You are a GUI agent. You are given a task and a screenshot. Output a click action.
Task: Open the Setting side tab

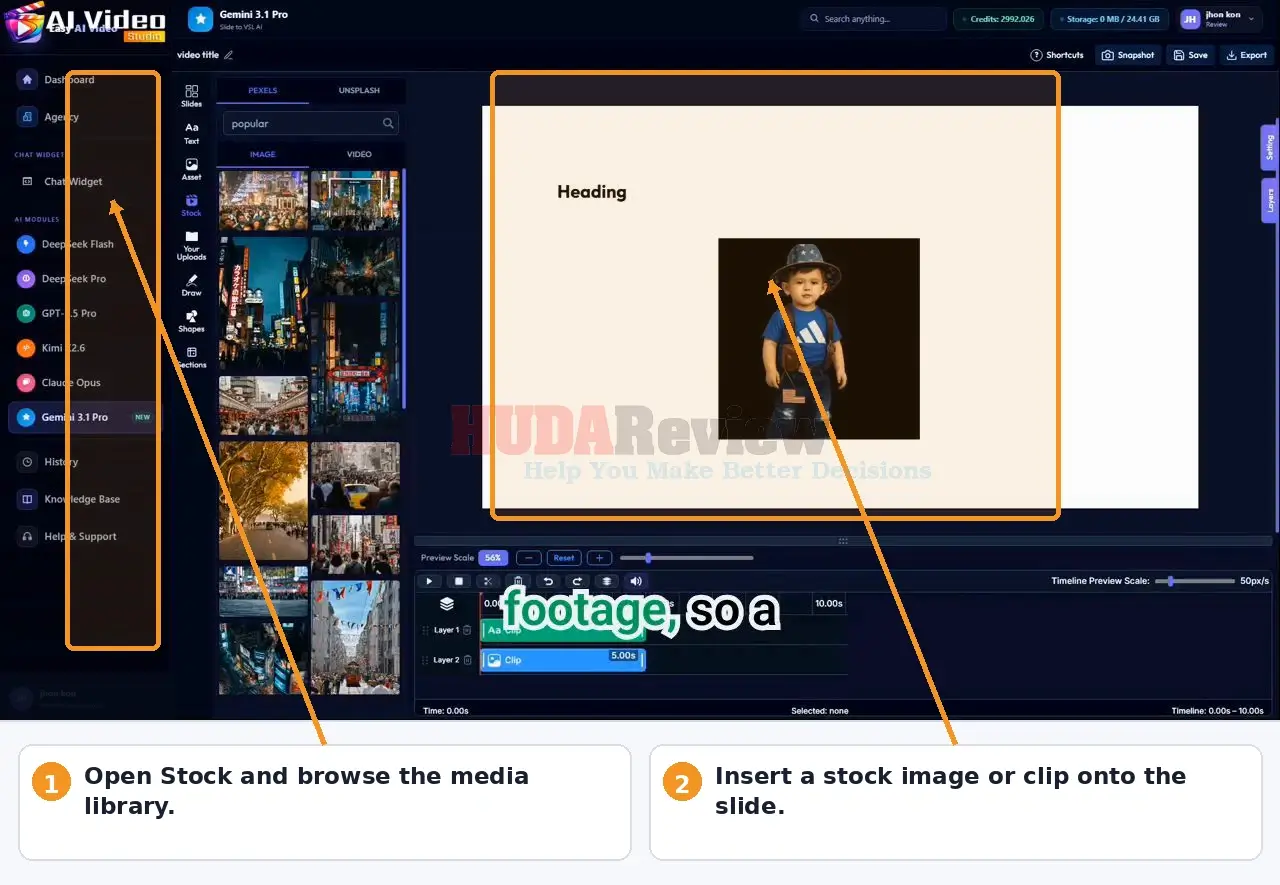click(x=1269, y=148)
